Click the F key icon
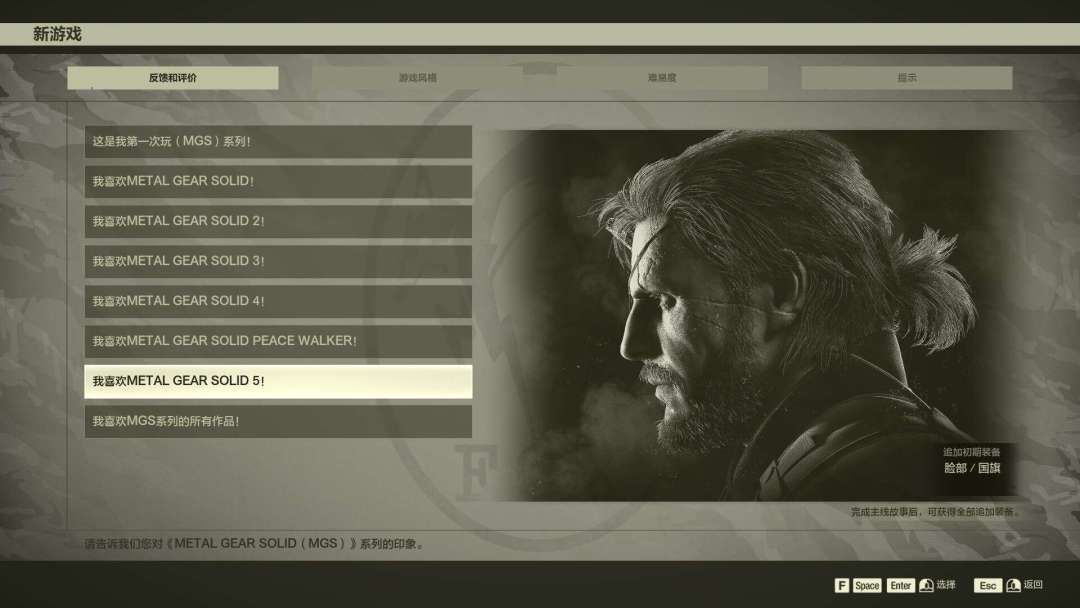 pyautogui.click(x=841, y=585)
